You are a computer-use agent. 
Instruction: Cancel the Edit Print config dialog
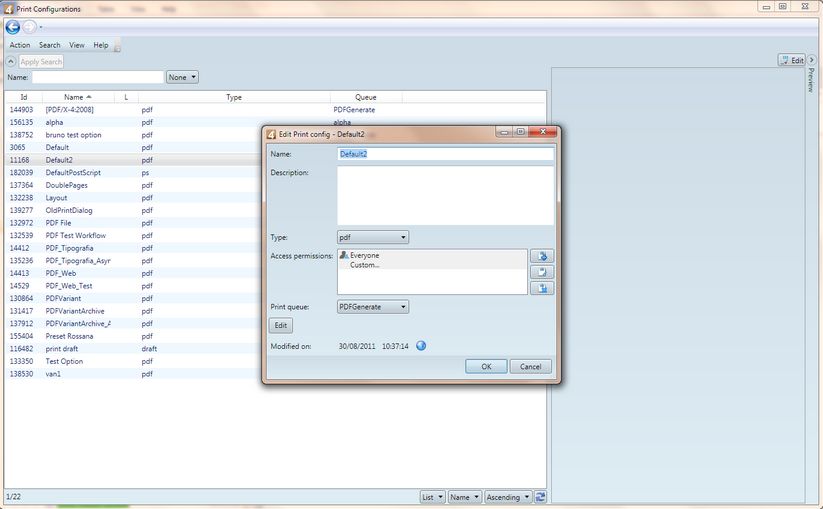point(530,366)
